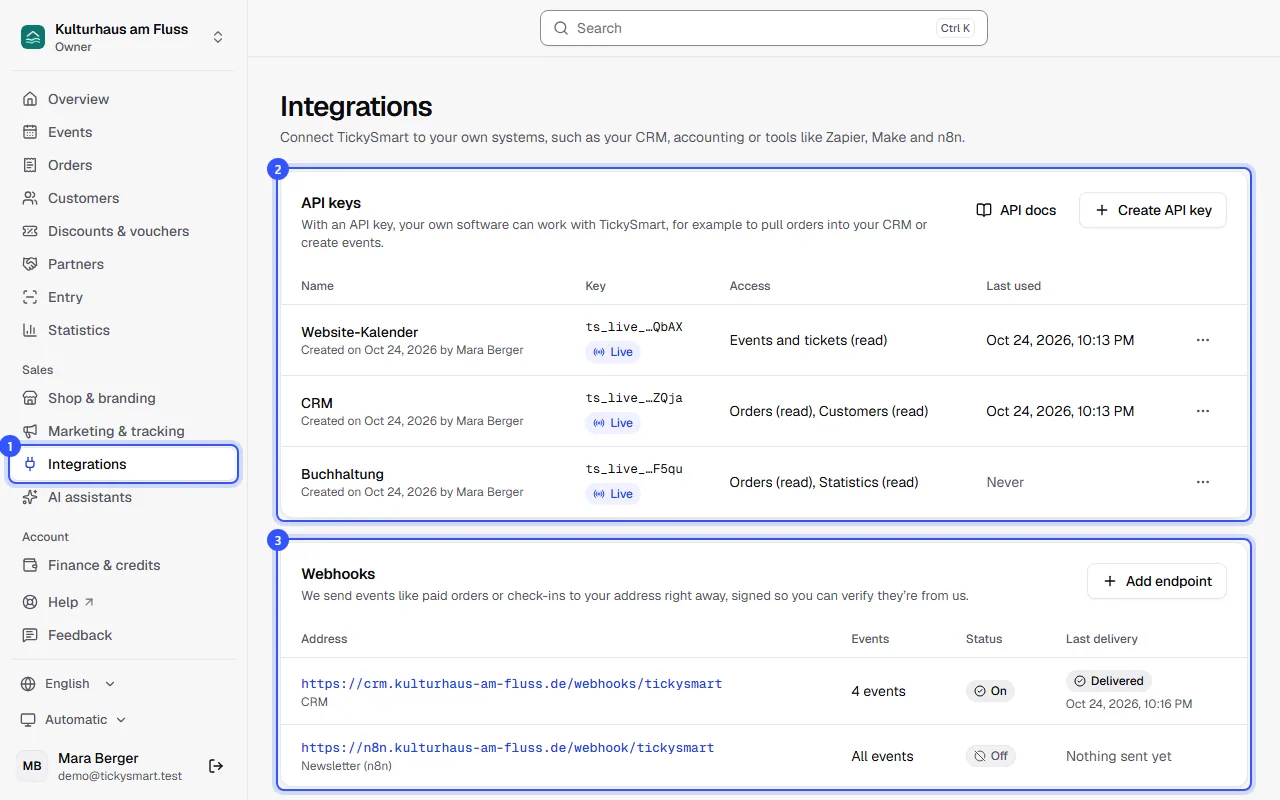Click "Orders (read), Statistics (read)" access text
This screenshot has height=800, width=1280.
click(x=824, y=482)
